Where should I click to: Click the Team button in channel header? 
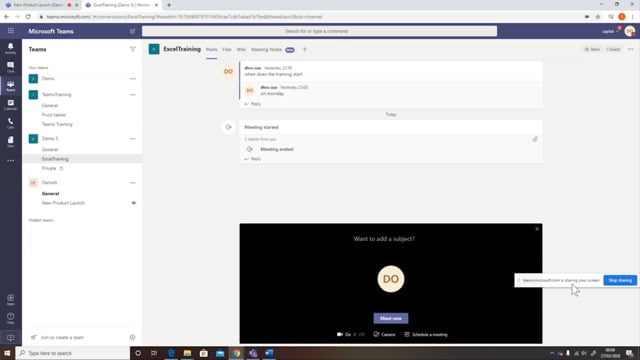click(592, 49)
